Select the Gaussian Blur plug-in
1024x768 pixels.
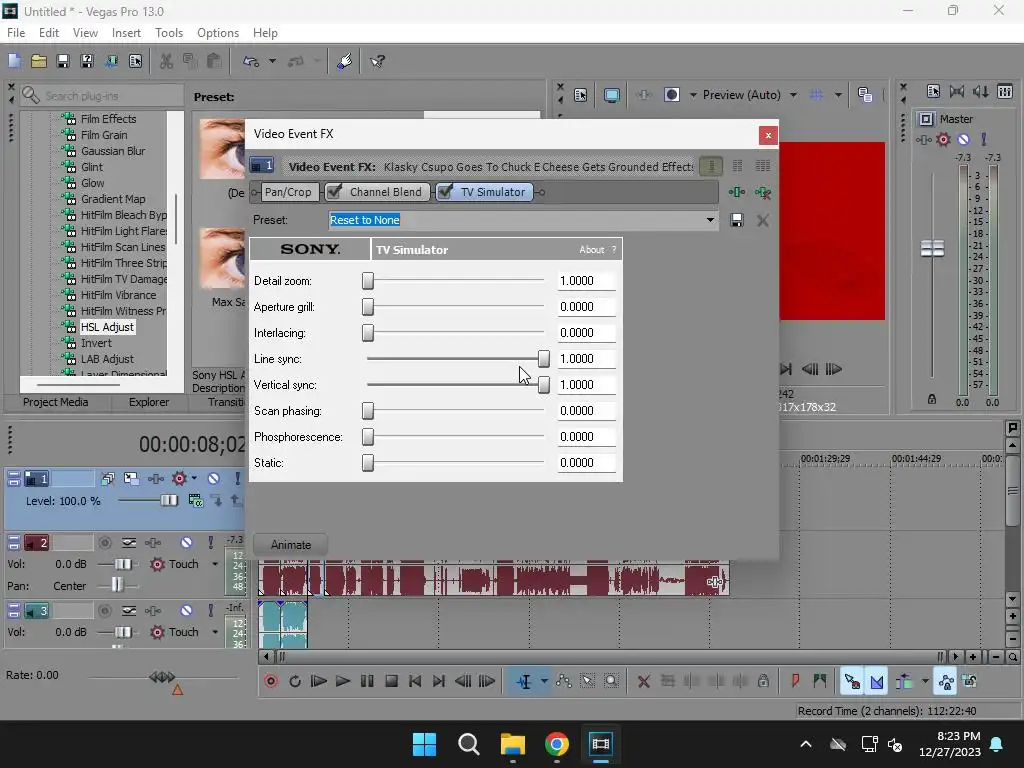click(113, 151)
